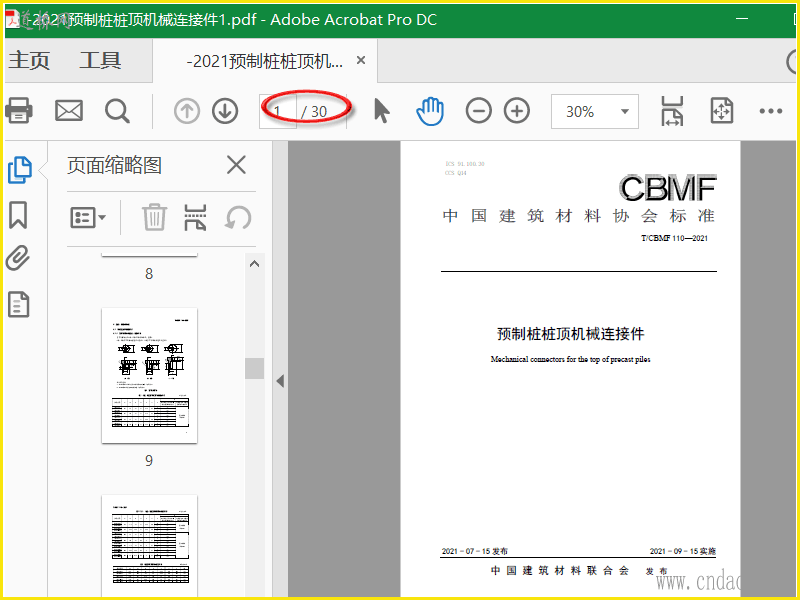
Task: Click 2021-07-15 发布 date text
Action: [474, 551]
